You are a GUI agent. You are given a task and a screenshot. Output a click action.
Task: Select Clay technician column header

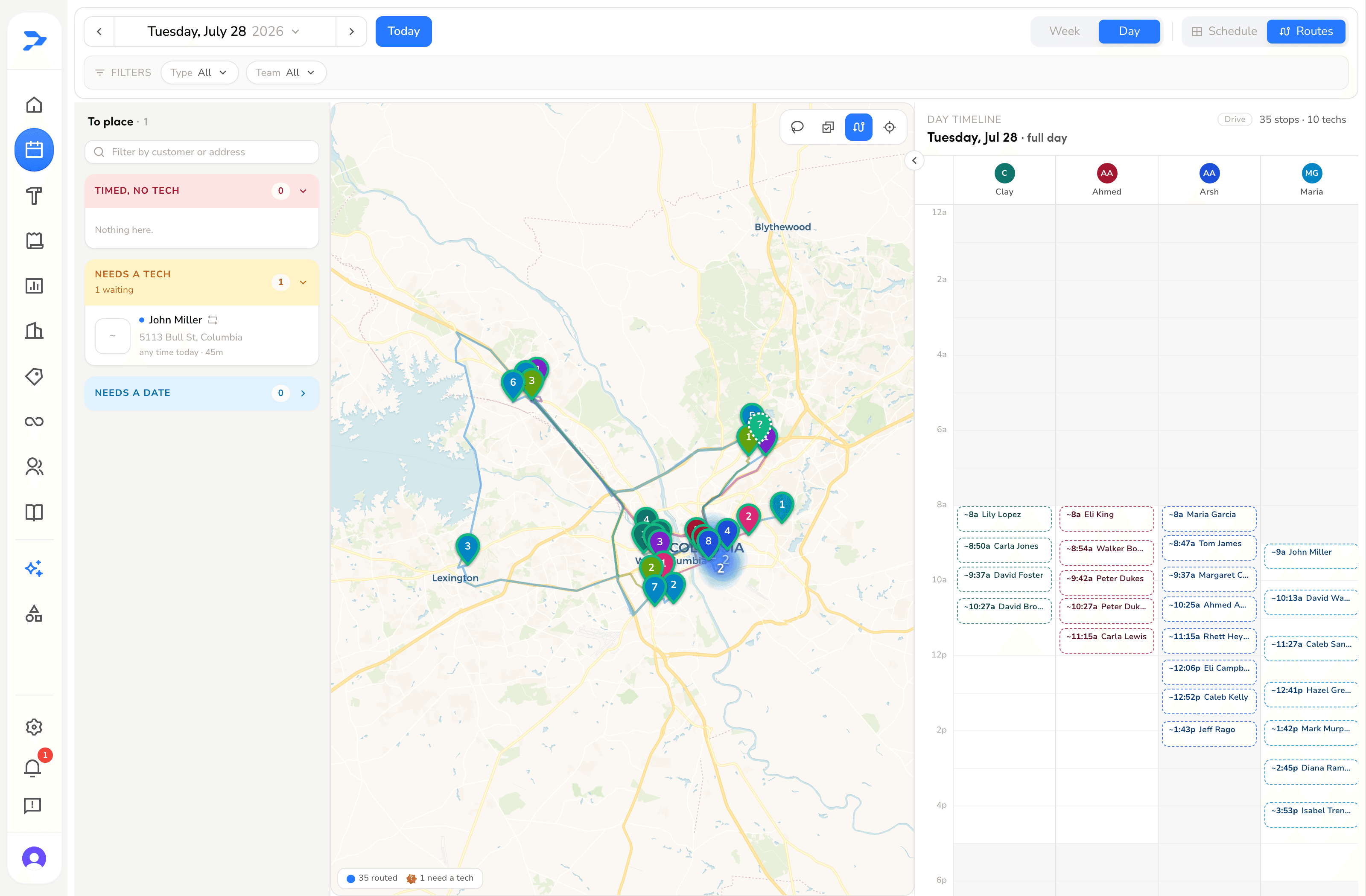pyautogui.click(x=1004, y=180)
